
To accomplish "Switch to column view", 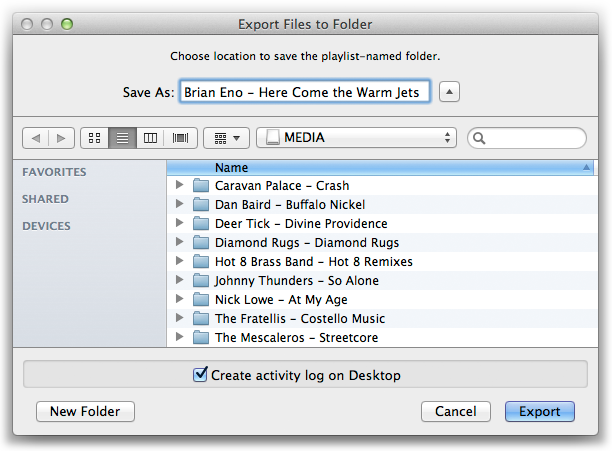I will 150,138.
